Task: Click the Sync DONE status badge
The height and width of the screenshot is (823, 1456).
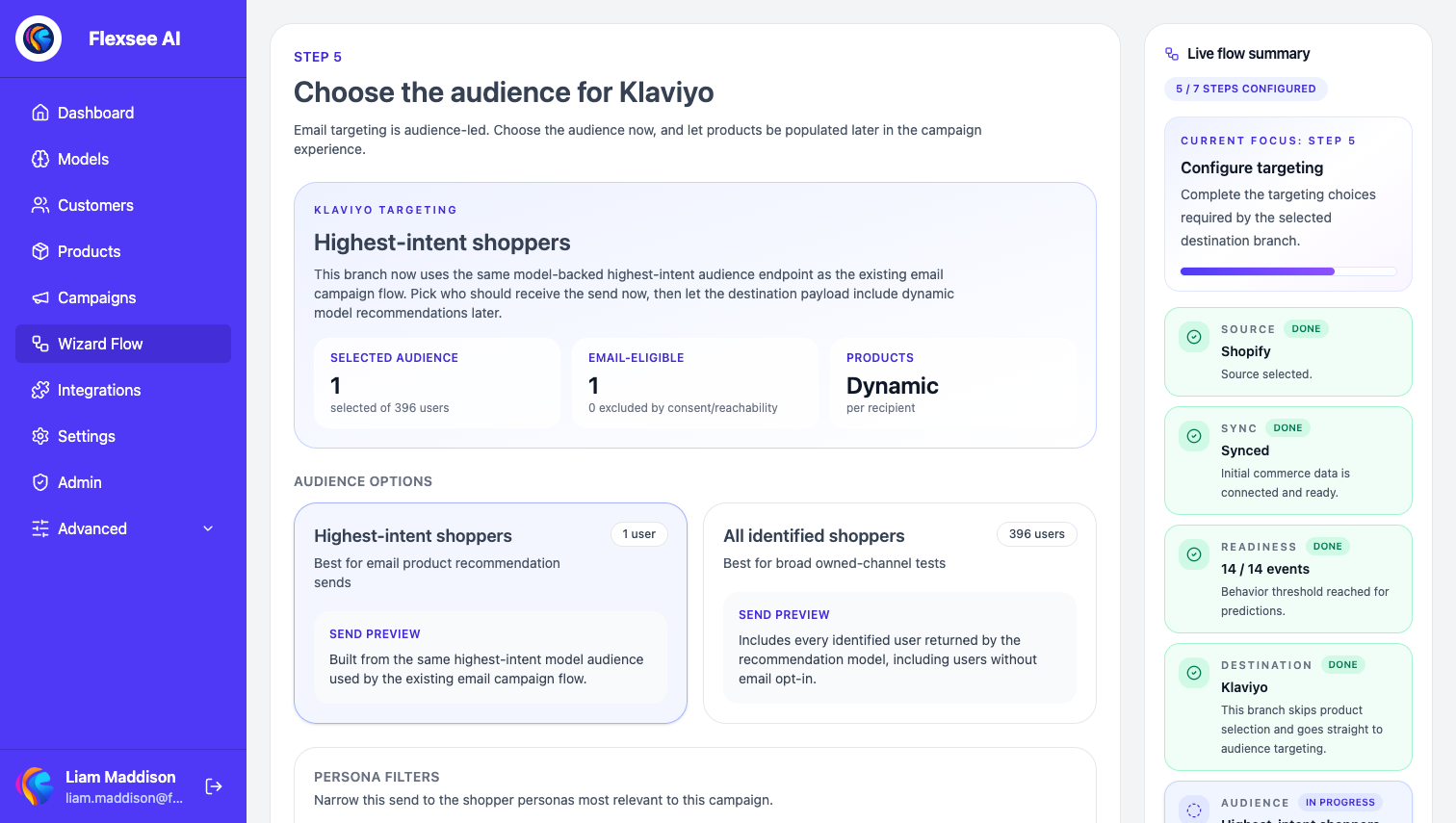Action: point(1287,428)
